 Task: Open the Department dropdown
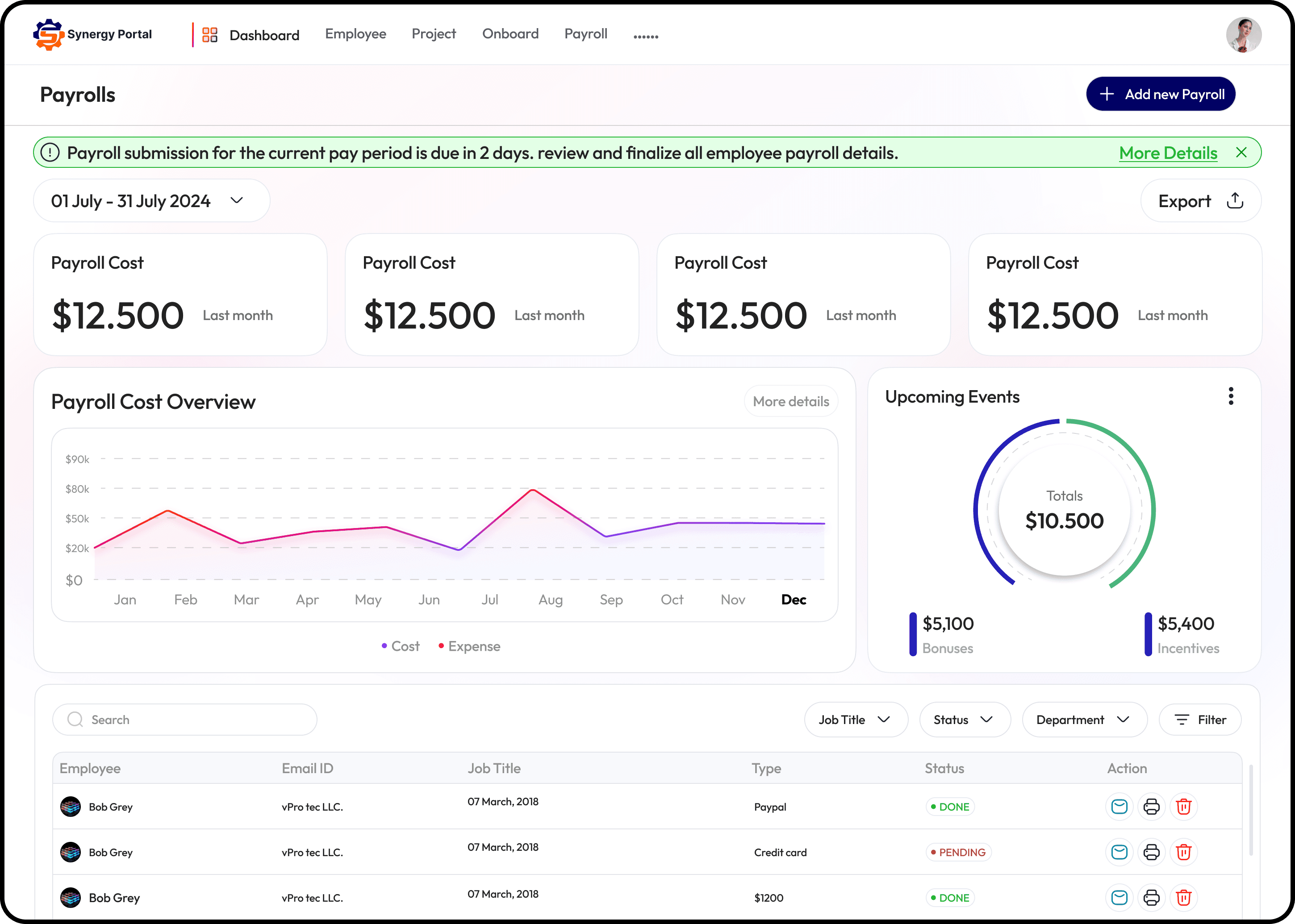tap(1084, 720)
